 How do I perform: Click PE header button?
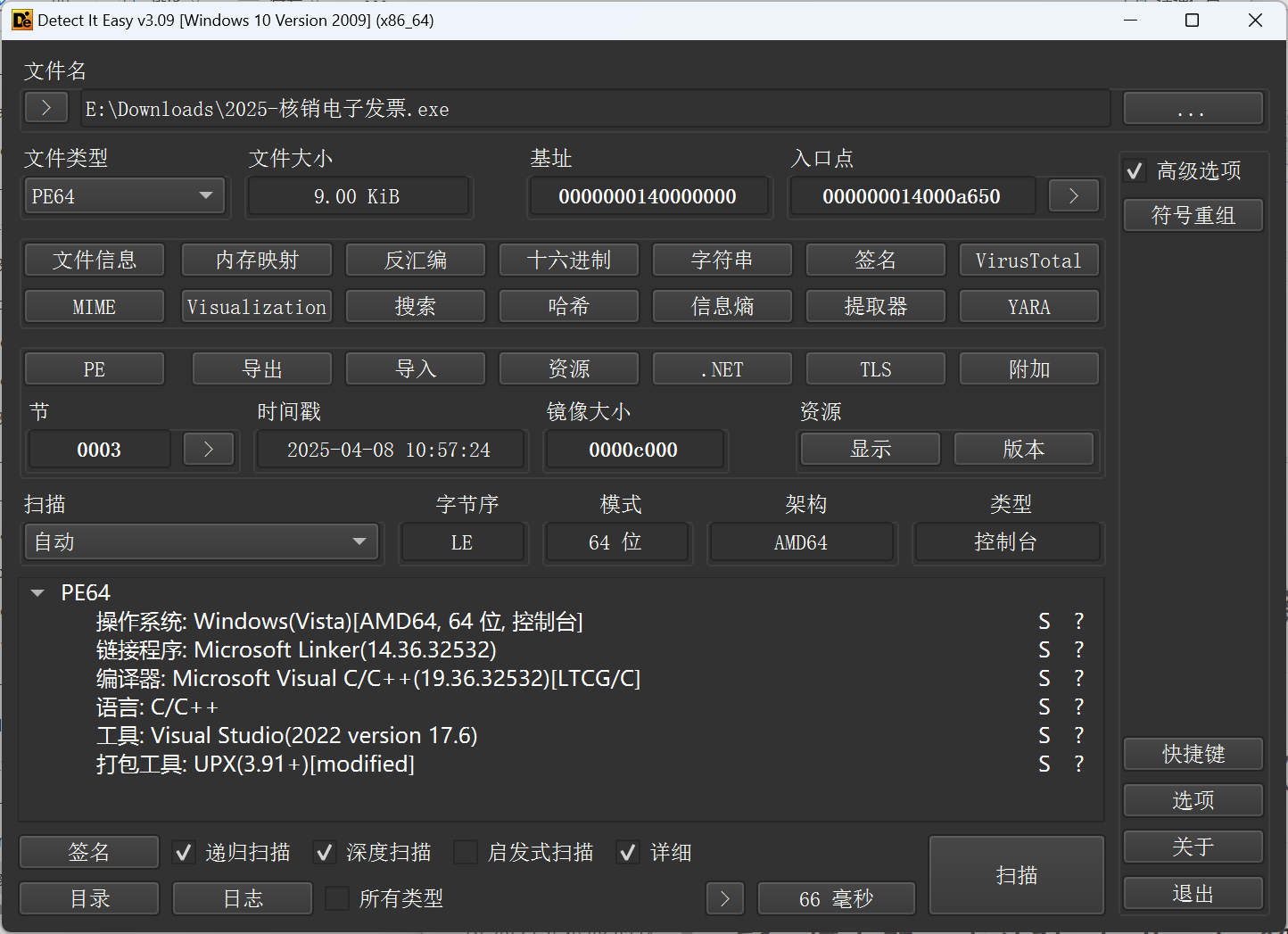coord(95,368)
